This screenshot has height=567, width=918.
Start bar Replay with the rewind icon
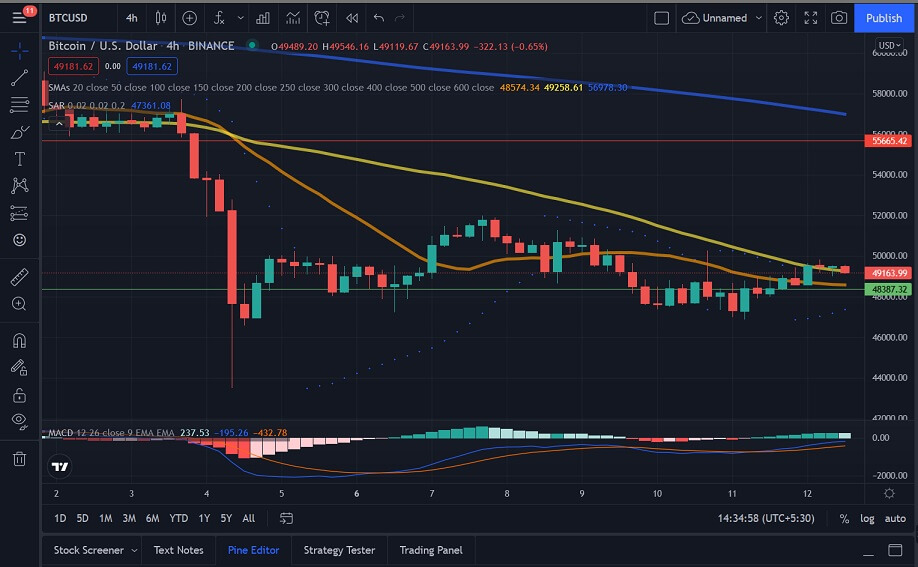(x=351, y=18)
